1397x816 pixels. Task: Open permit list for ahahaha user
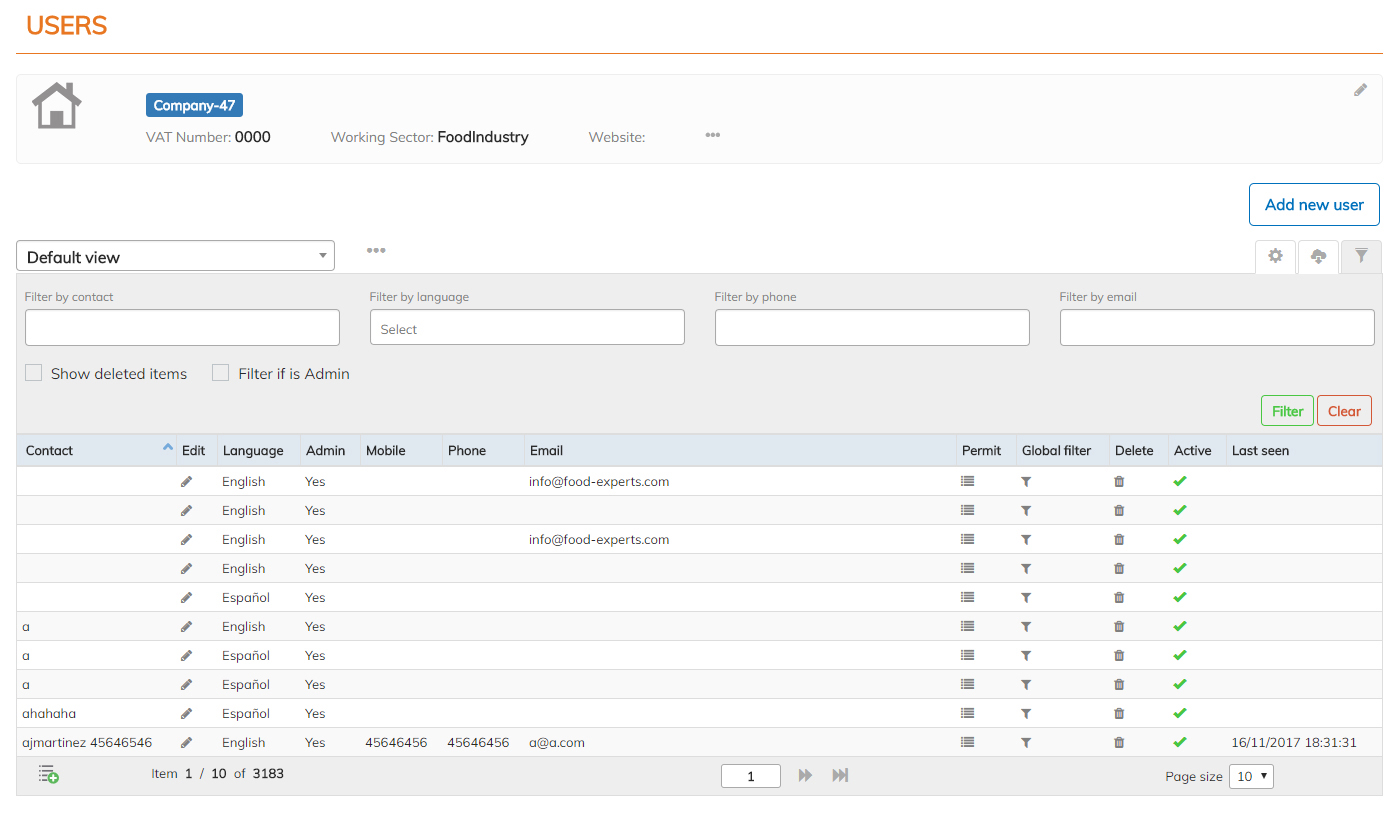pos(967,714)
